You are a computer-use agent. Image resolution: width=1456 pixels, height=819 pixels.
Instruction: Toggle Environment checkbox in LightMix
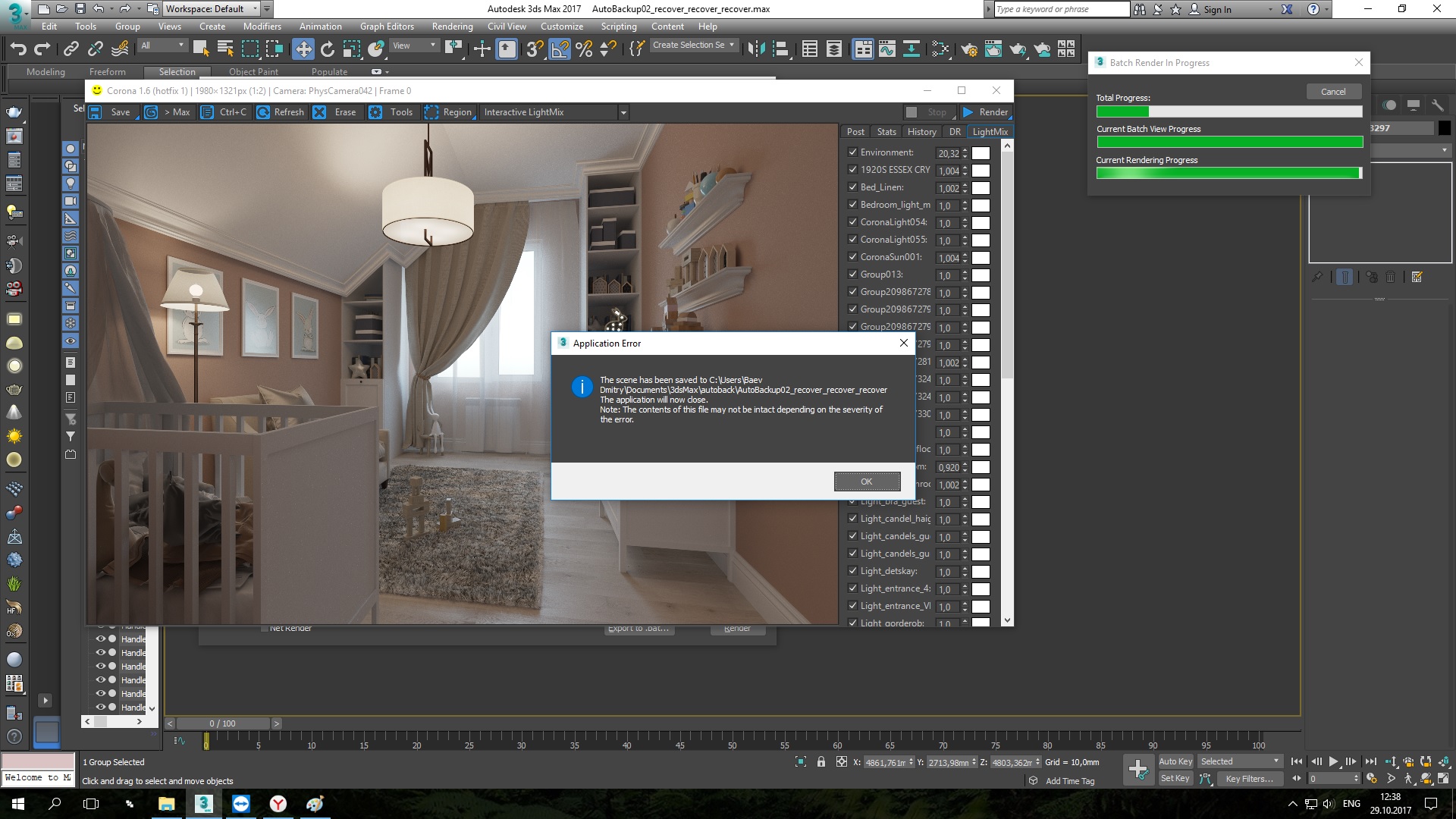(852, 152)
